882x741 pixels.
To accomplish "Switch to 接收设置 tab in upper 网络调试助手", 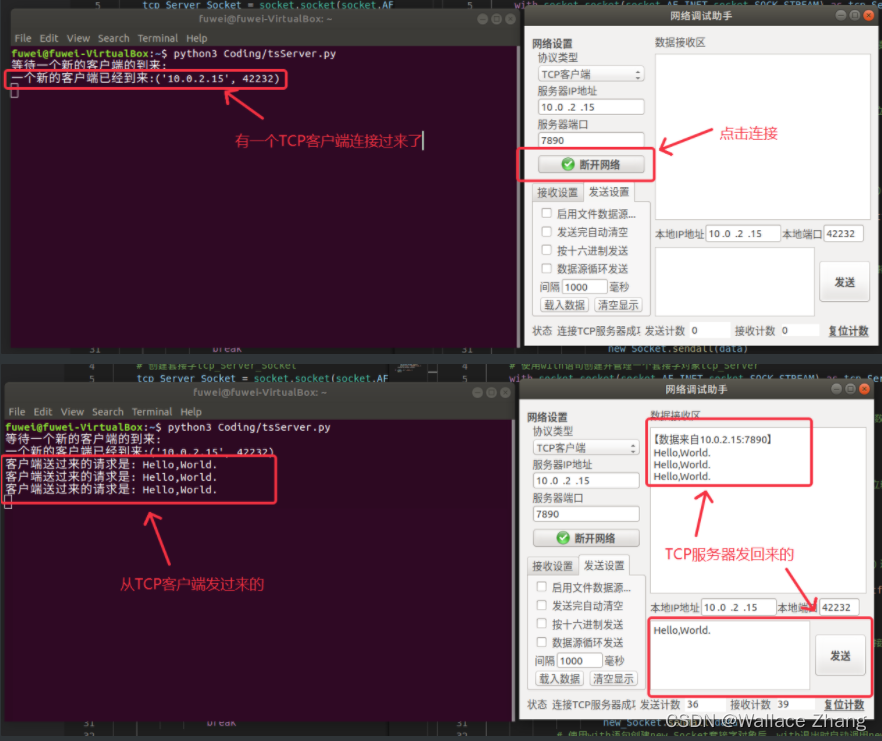I will pos(557,192).
